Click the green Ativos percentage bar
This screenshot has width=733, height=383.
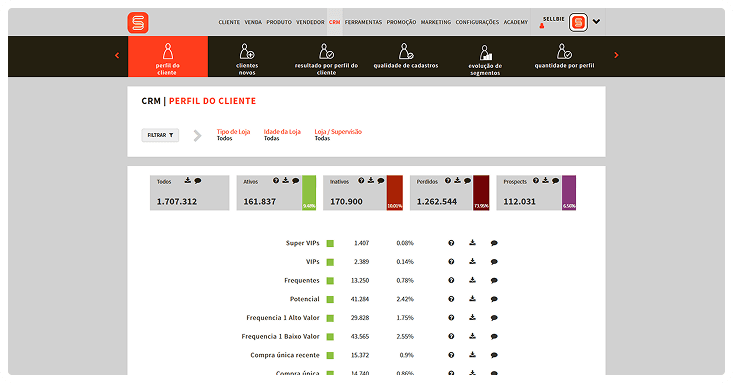[309, 193]
